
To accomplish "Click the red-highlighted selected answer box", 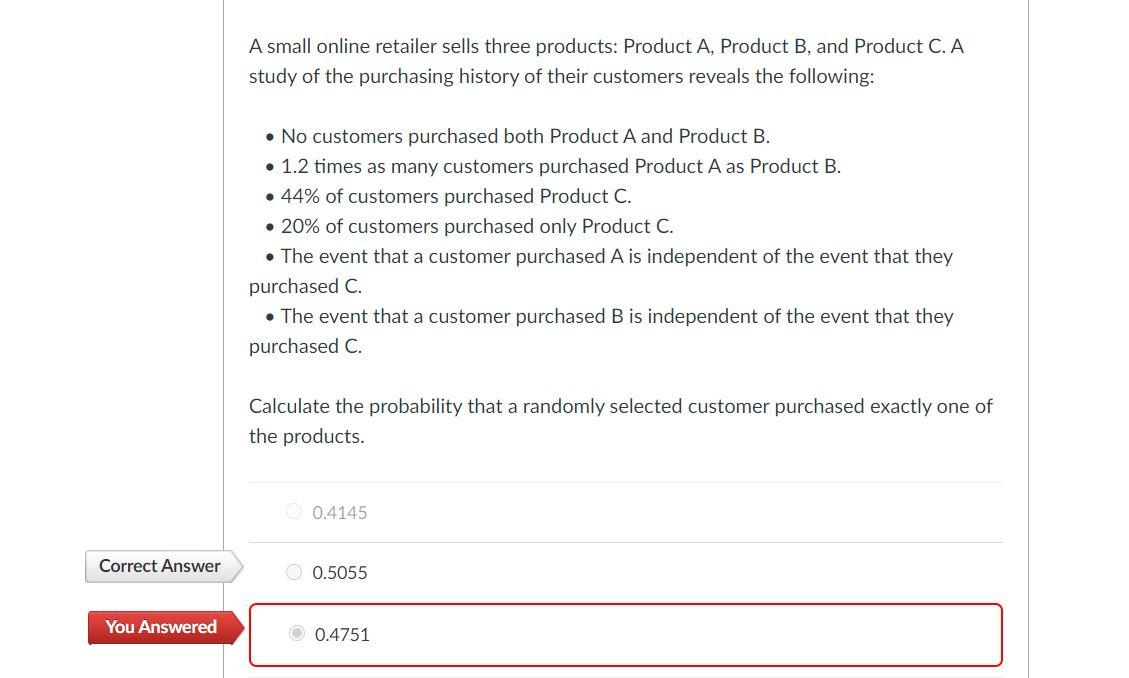I will (x=625, y=634).
